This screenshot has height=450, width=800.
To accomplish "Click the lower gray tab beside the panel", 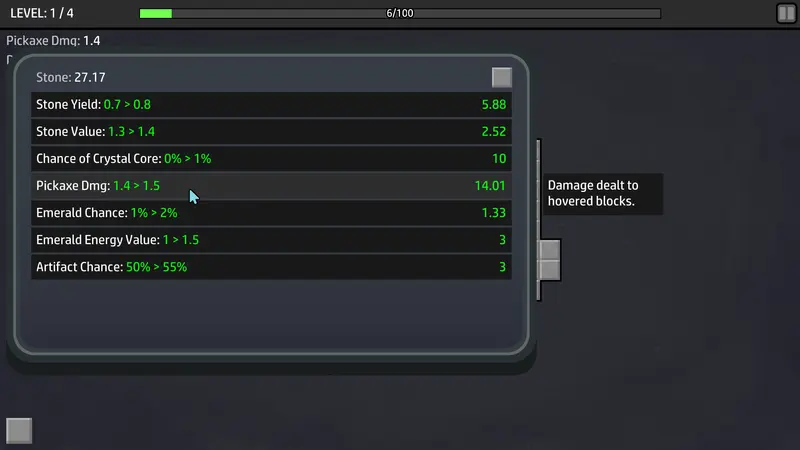I will 550,270.
